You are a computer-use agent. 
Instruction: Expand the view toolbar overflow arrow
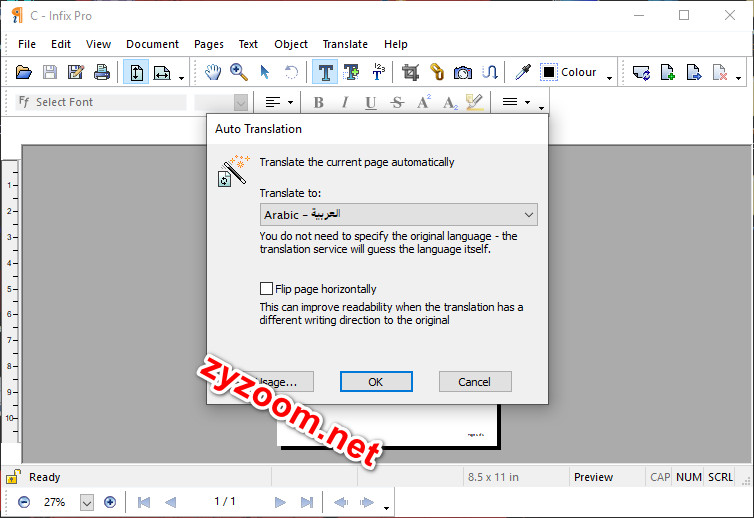[181, 78]
